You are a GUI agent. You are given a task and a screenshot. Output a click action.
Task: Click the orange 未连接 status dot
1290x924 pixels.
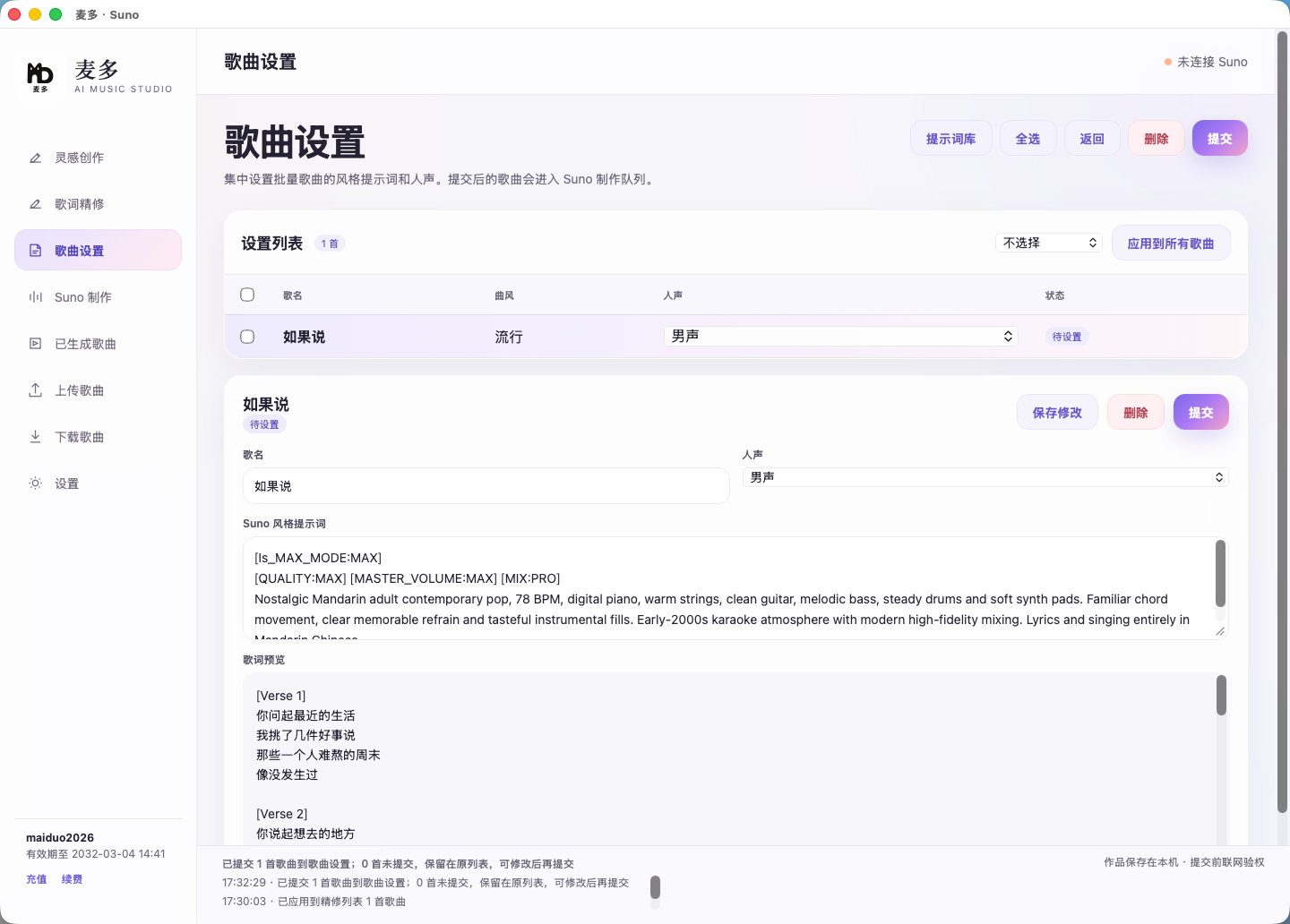click(1168, 62)
